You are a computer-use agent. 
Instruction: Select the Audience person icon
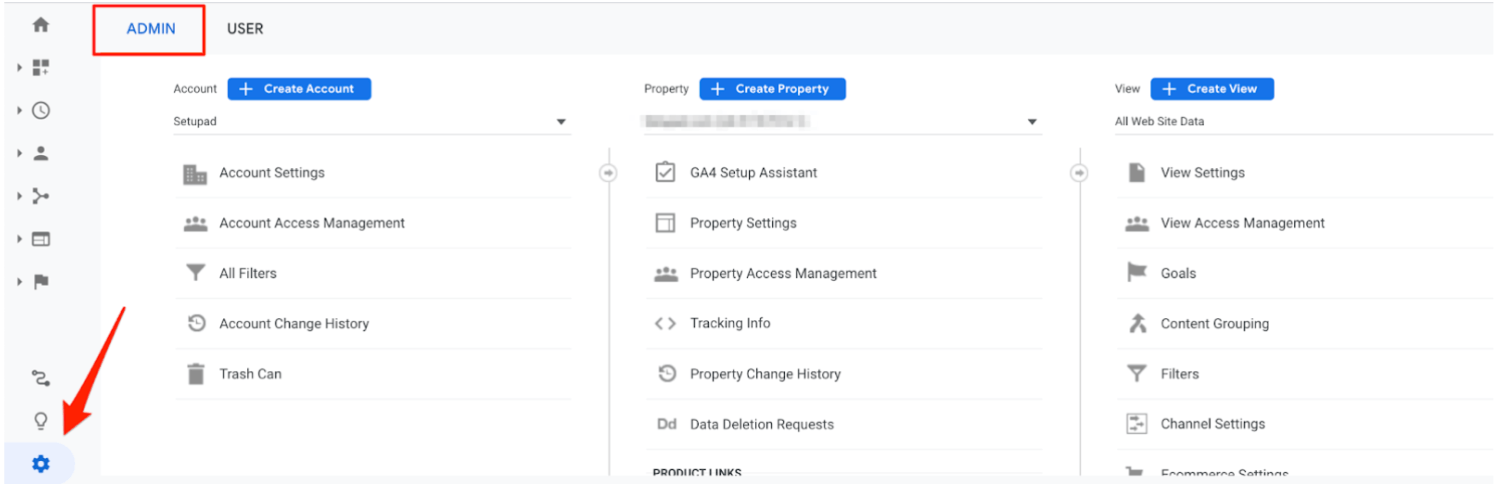[x=41, y=154]
